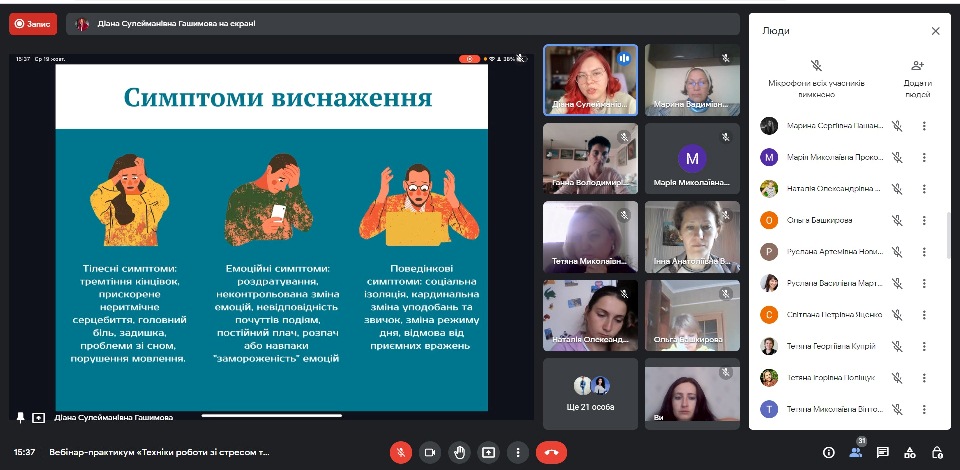Click the meeting title Вебінар-практикум

coord(160,452)
